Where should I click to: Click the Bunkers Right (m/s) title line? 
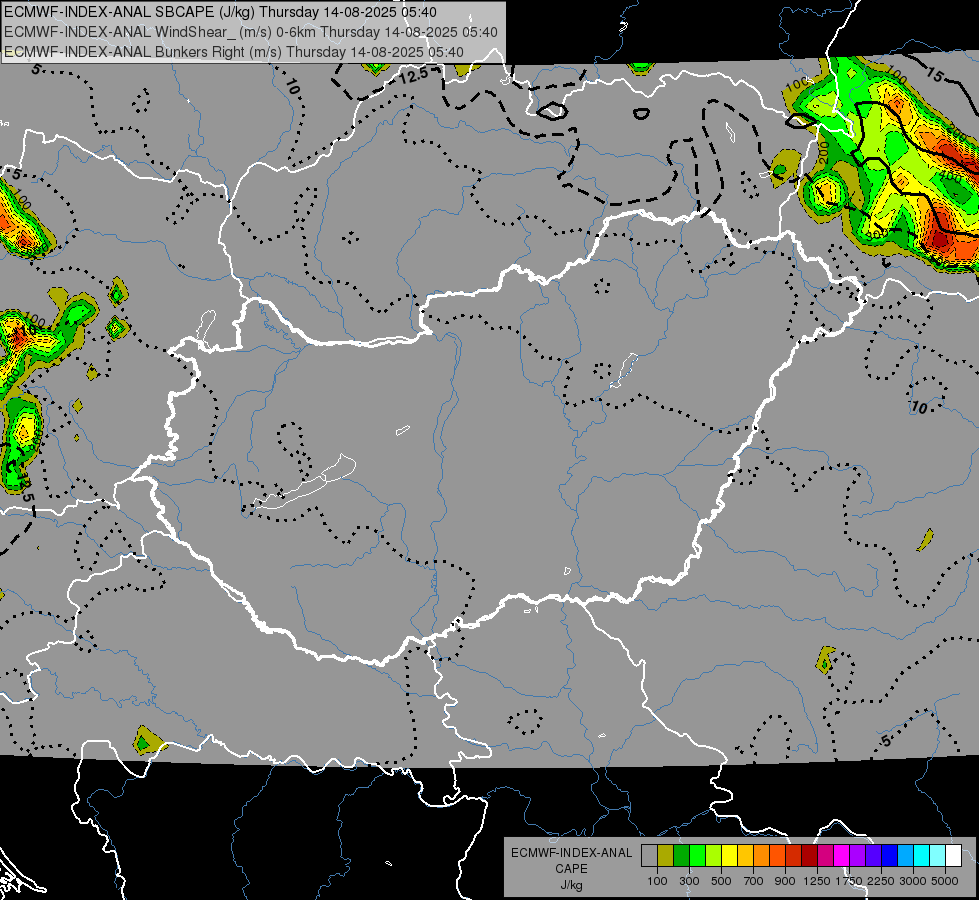tap(234, 52)
